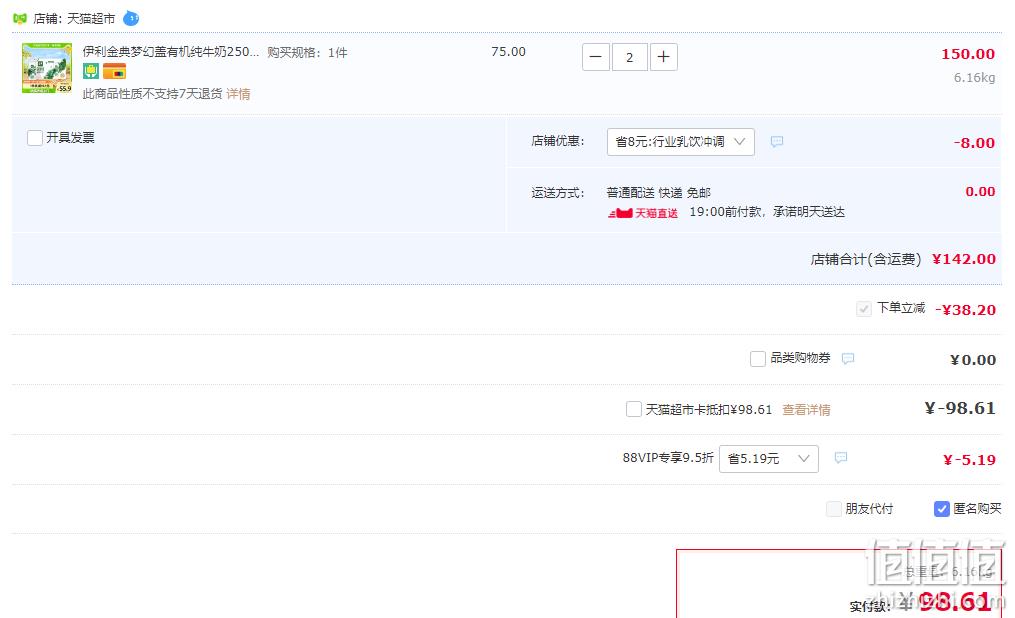
Task: Click the -¥38.20 instant reduction amount
Action: (965, 309)
